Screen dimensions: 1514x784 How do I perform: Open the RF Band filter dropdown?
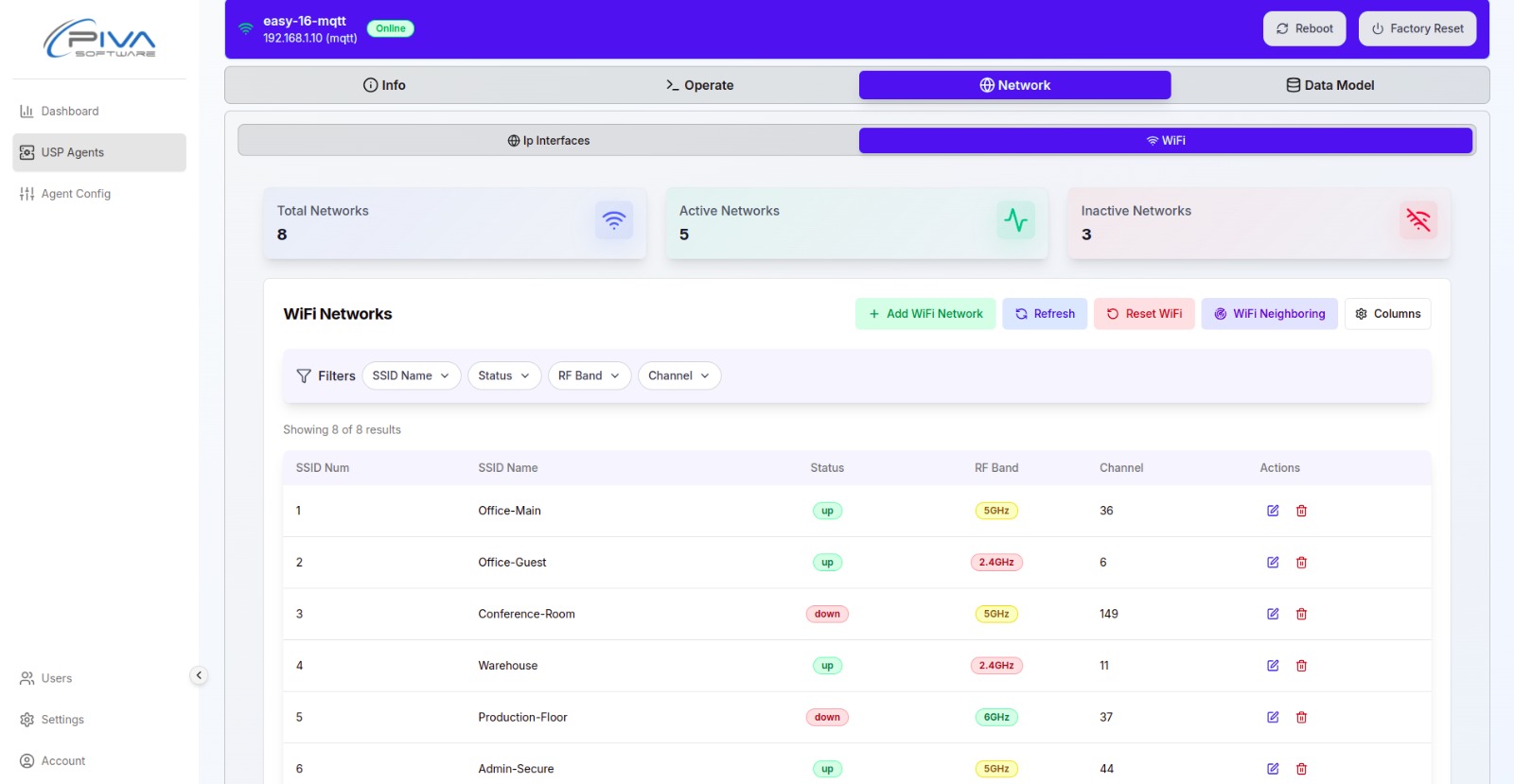click(x=589, y=375)
